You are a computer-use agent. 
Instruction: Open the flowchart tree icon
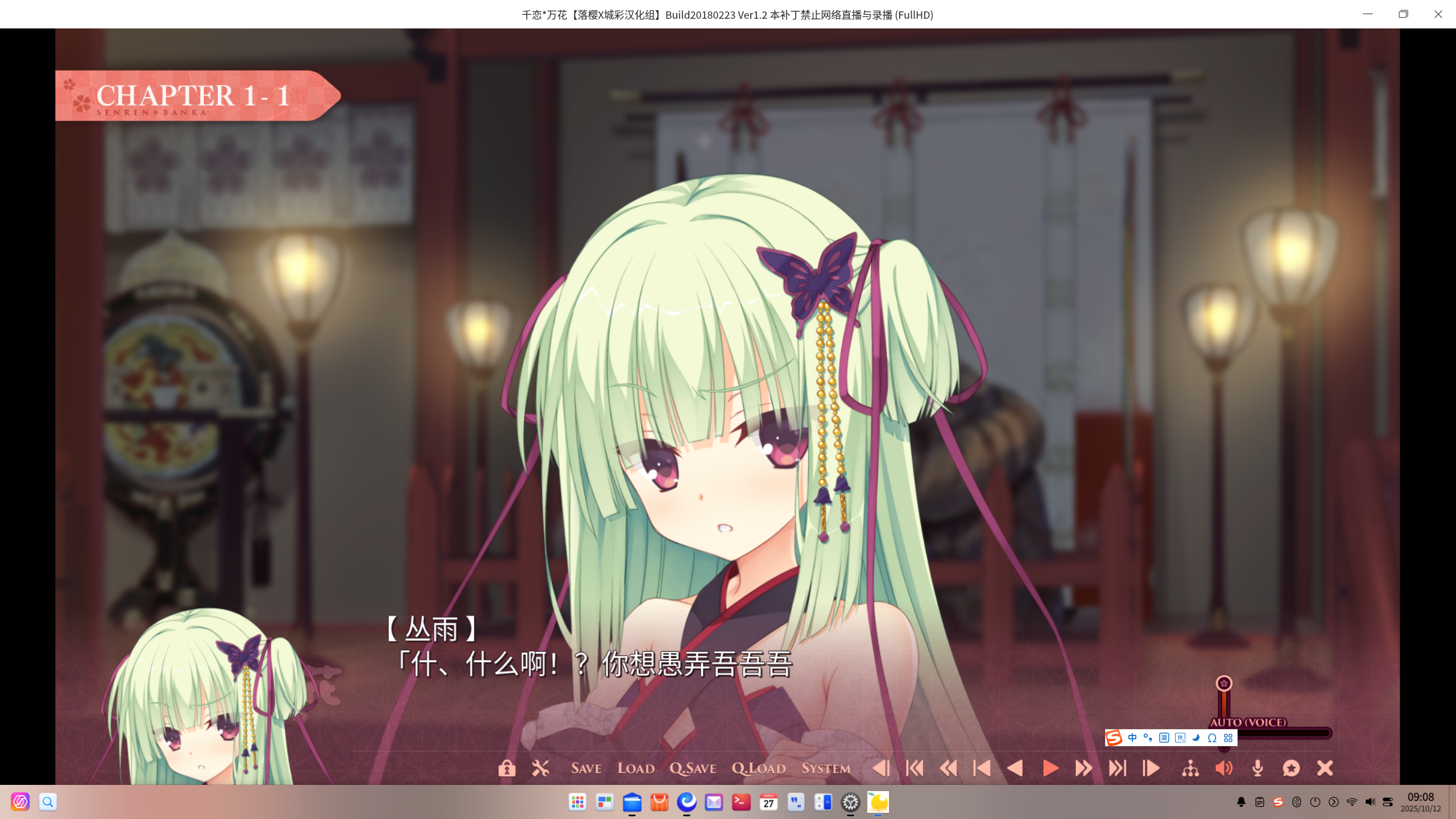pos(1190,768)
